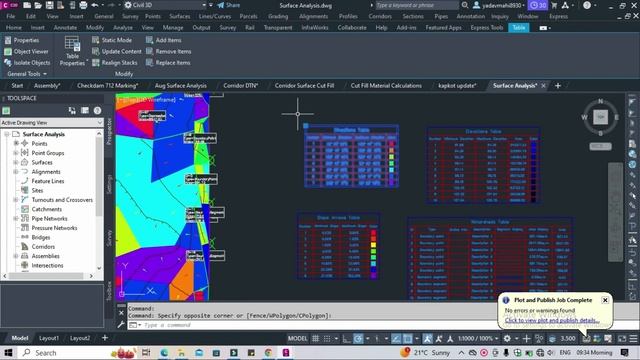Image resolution: width=640 pixels, height=360 pixels.
Task: Open the Civil 3D workspace dropdown
Action: (x=165, y=5)
